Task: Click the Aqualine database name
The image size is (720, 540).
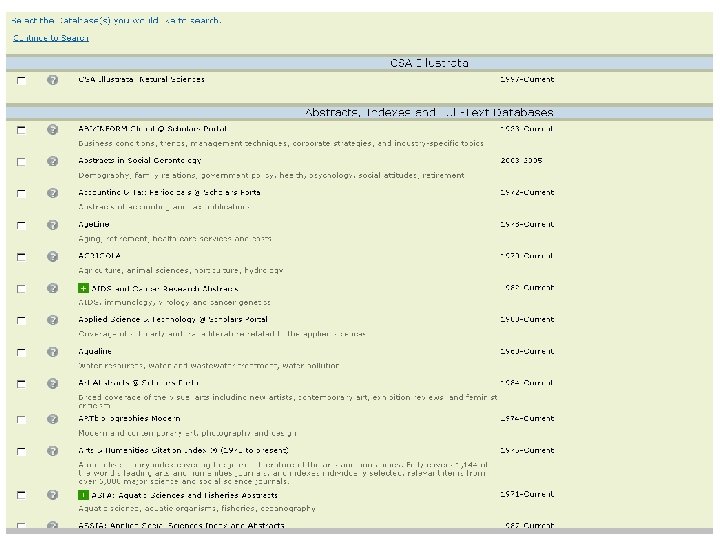Action: [95, 351]
